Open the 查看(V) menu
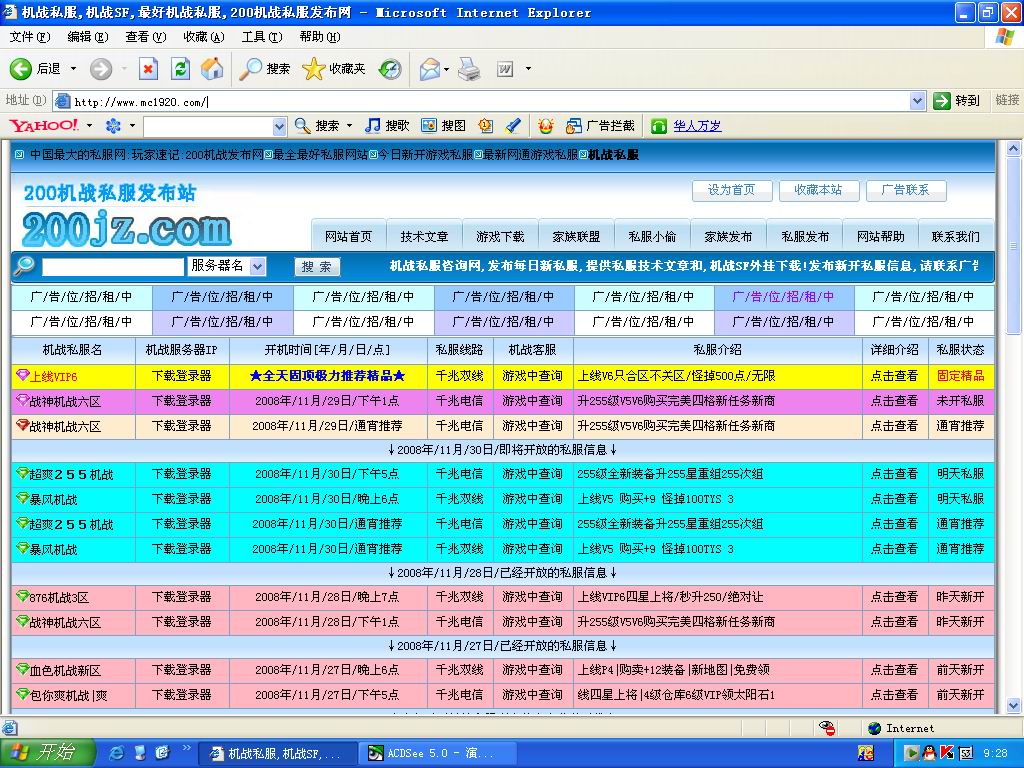Viewport: 1024px width, 768px height. click(x=145, y=36)
